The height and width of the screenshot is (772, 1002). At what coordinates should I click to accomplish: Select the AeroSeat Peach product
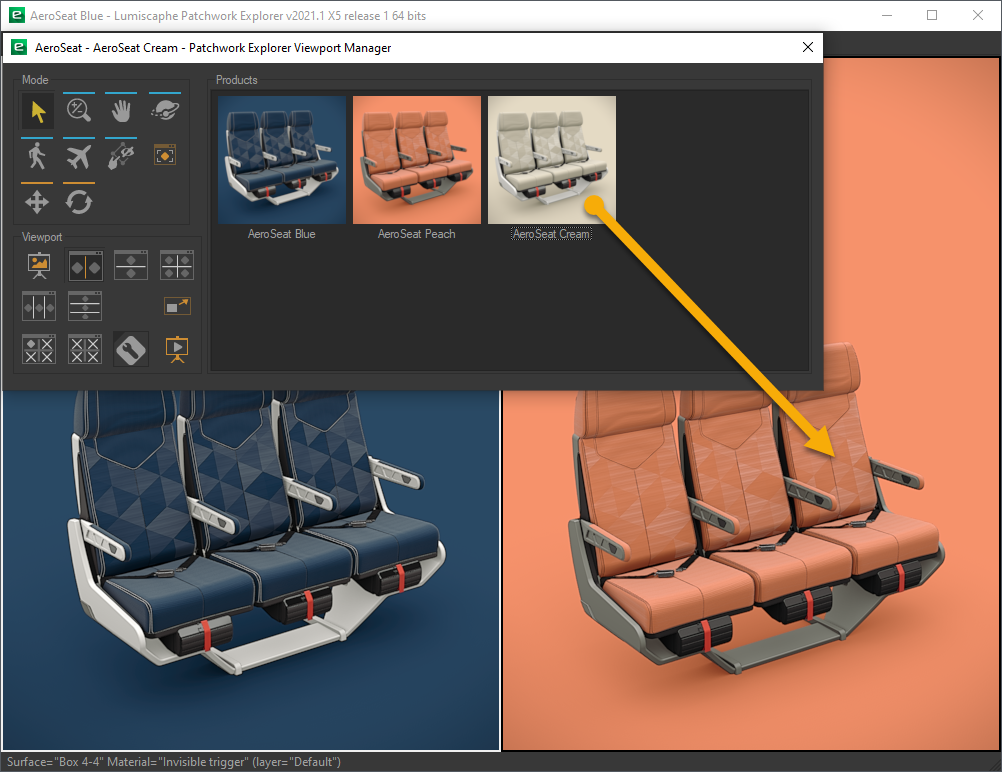[x=417, y=160]
